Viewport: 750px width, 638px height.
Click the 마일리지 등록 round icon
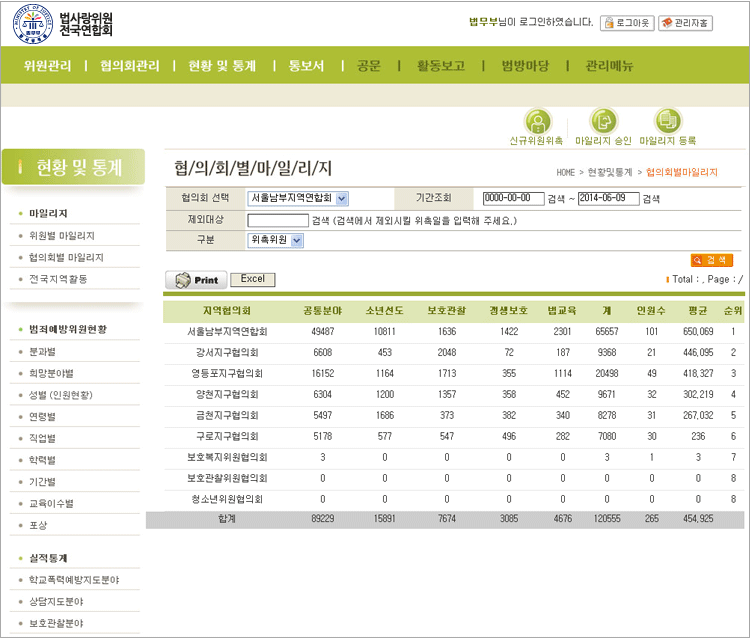click(x=668, y=122)
